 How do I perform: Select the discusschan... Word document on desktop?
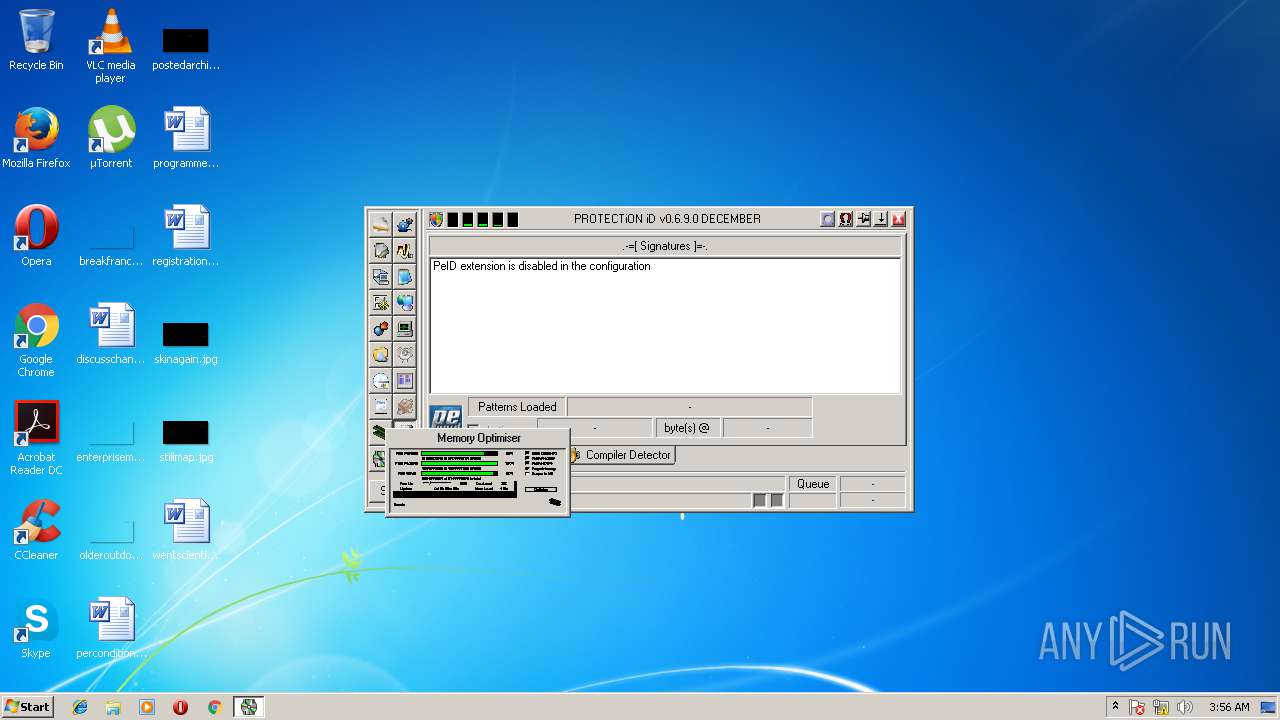(x=111, y=334)
